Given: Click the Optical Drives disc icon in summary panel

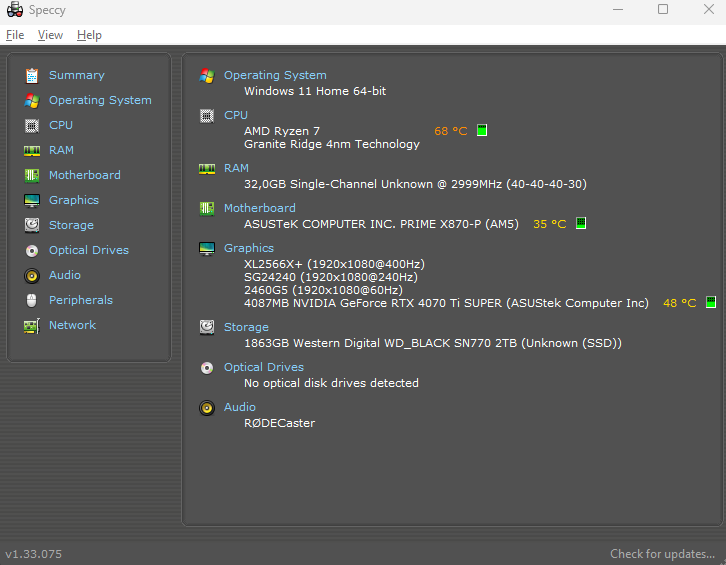Looking at the screenshot, I should (x=207, y=368).
